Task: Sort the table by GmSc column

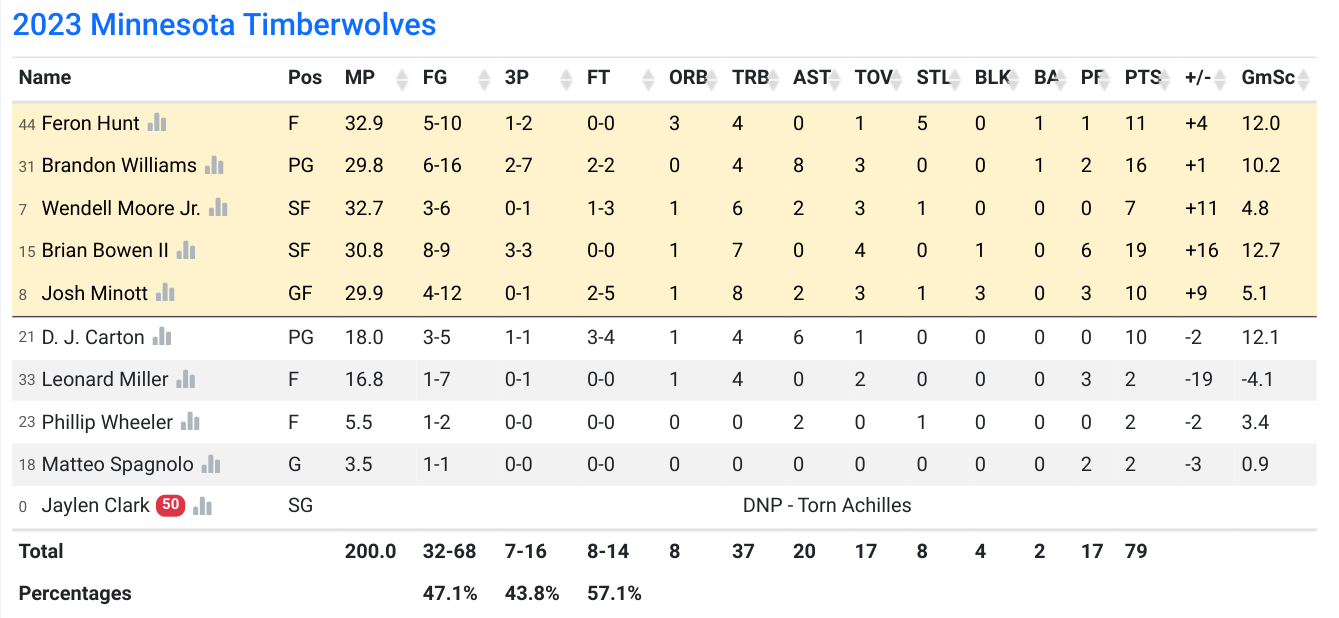Action: [x=1304, y=78]
